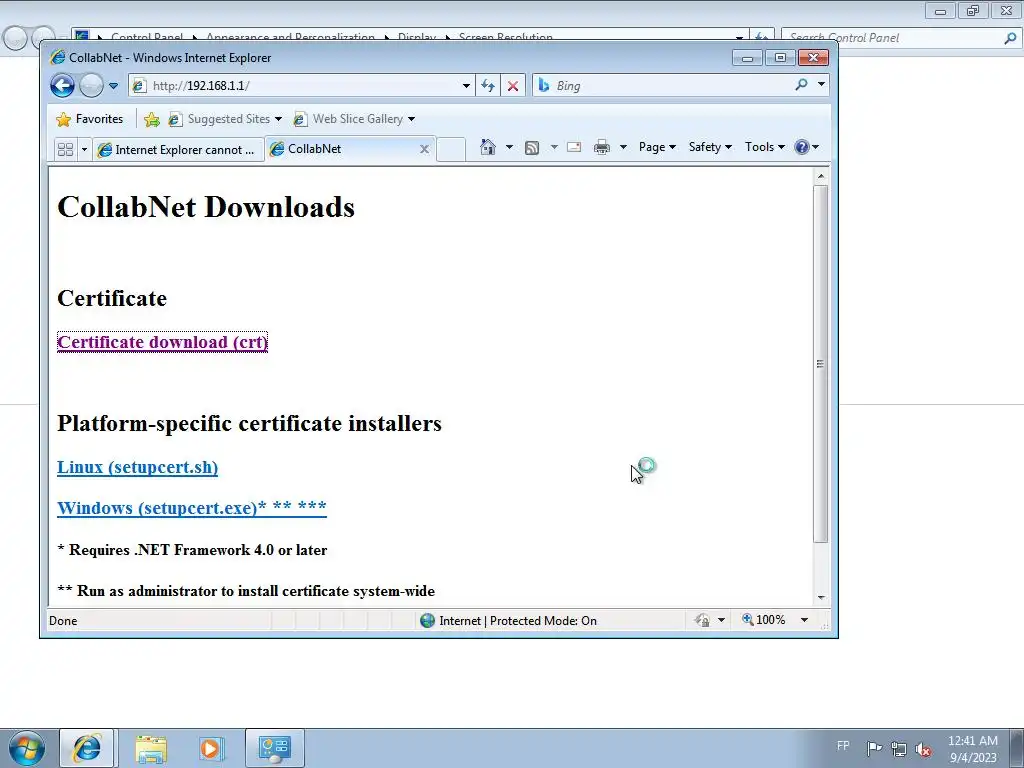Click the page scrollbar down arrow
1024x768 pixels.
point(821,598)
